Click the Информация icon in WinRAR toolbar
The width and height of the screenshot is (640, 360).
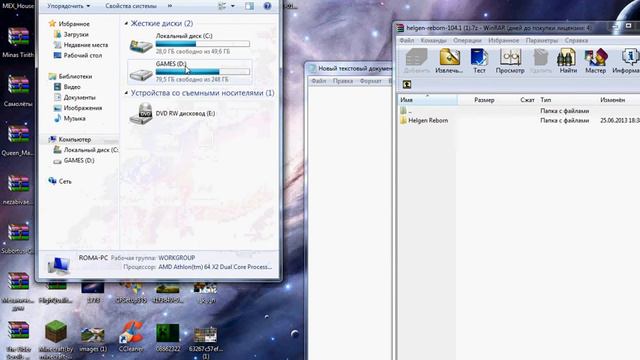pos(626,60)
